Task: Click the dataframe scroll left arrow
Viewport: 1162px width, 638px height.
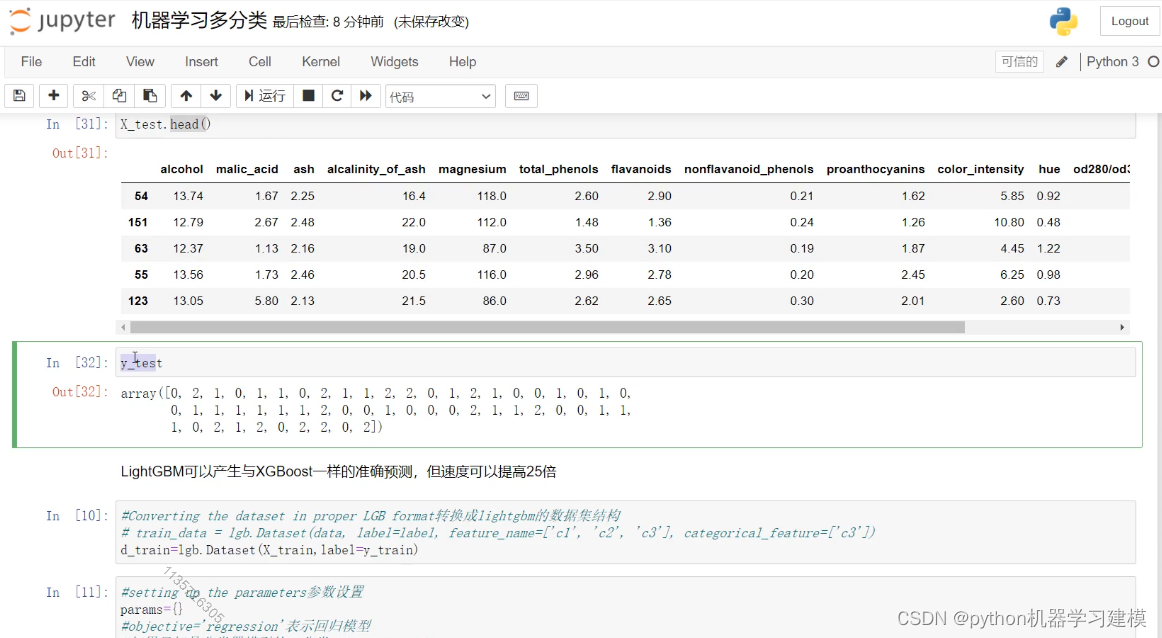Action: 123,327
